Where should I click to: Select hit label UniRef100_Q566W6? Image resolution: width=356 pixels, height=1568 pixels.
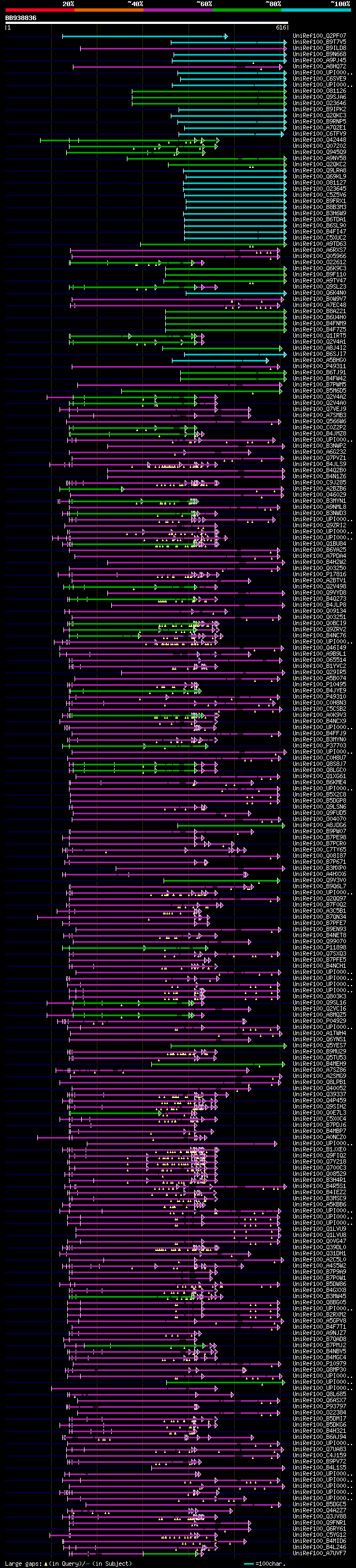(319, 421)
